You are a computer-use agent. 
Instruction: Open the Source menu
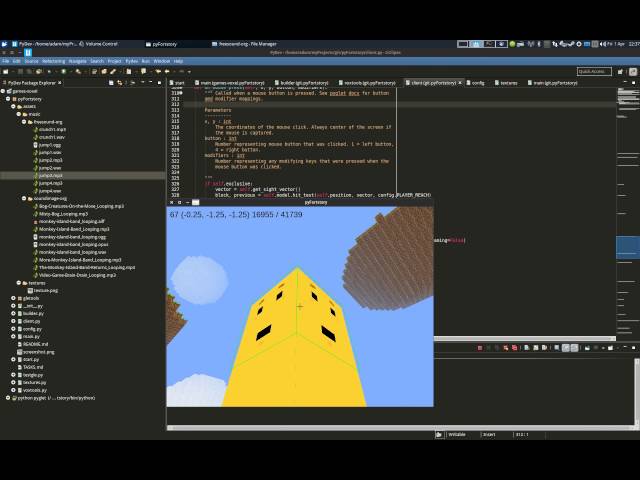[x=31, y=61]
